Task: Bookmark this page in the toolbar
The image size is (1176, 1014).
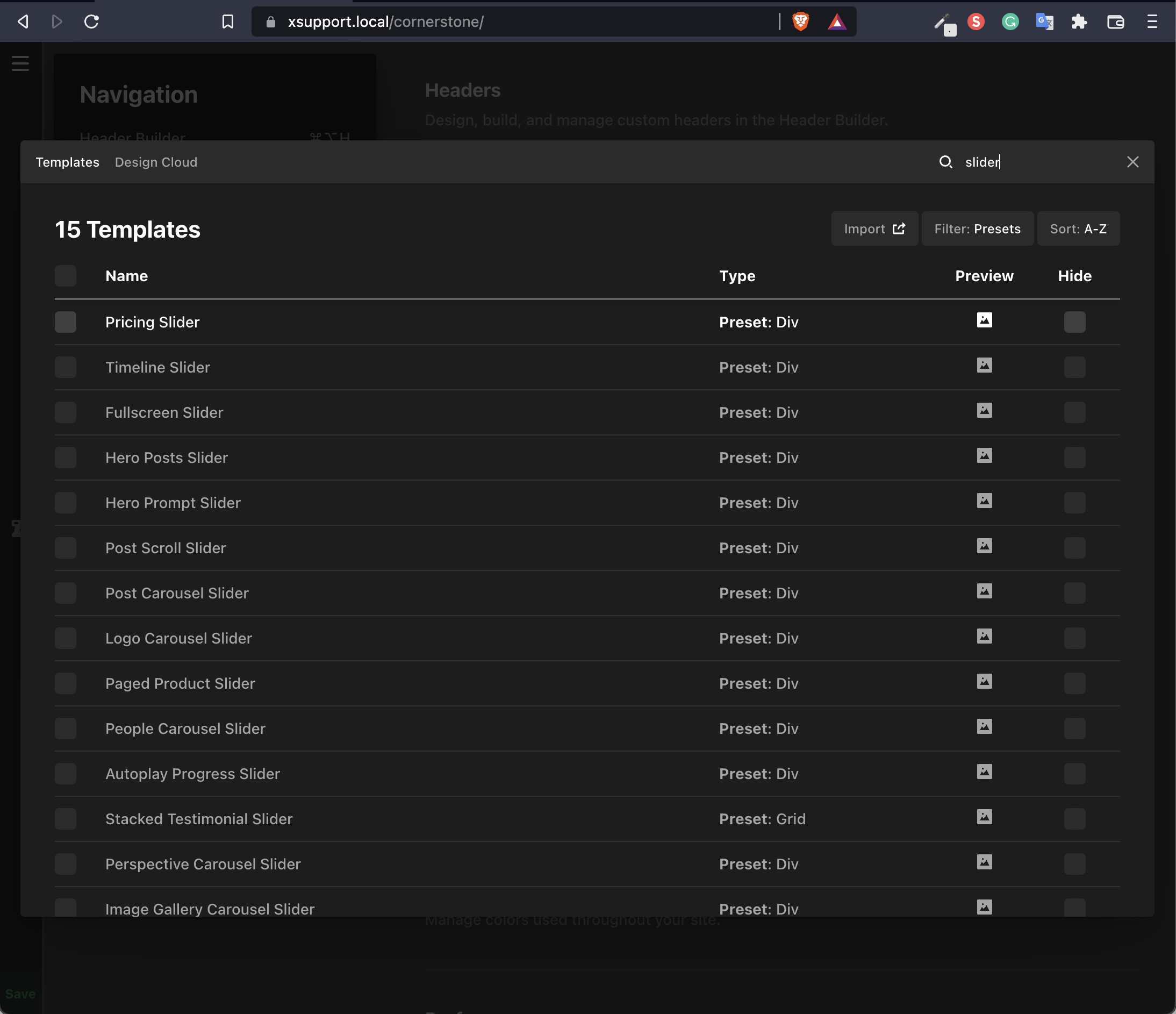Action: click(x=227, y=22)
